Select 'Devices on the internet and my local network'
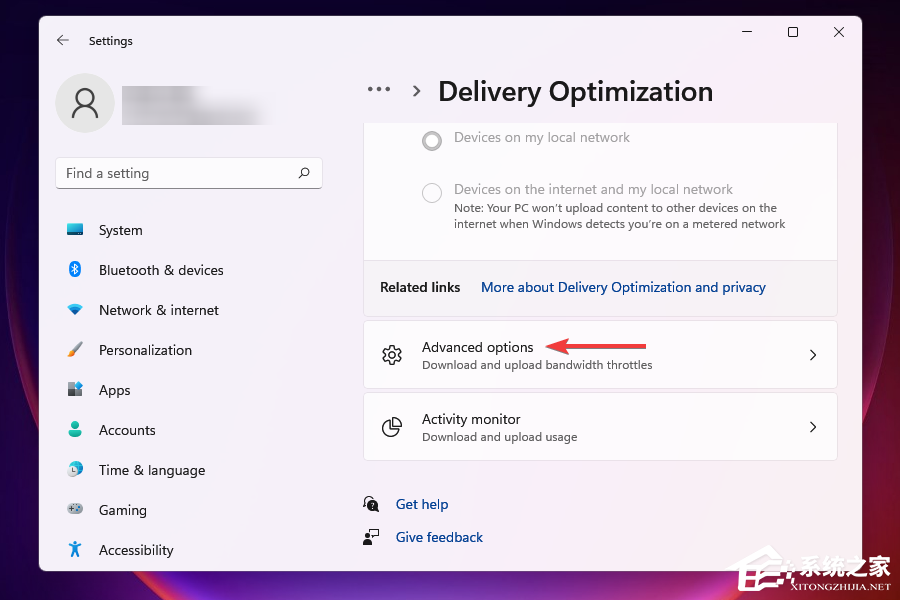This screenshot has width=900, height=600. [432, 193]
